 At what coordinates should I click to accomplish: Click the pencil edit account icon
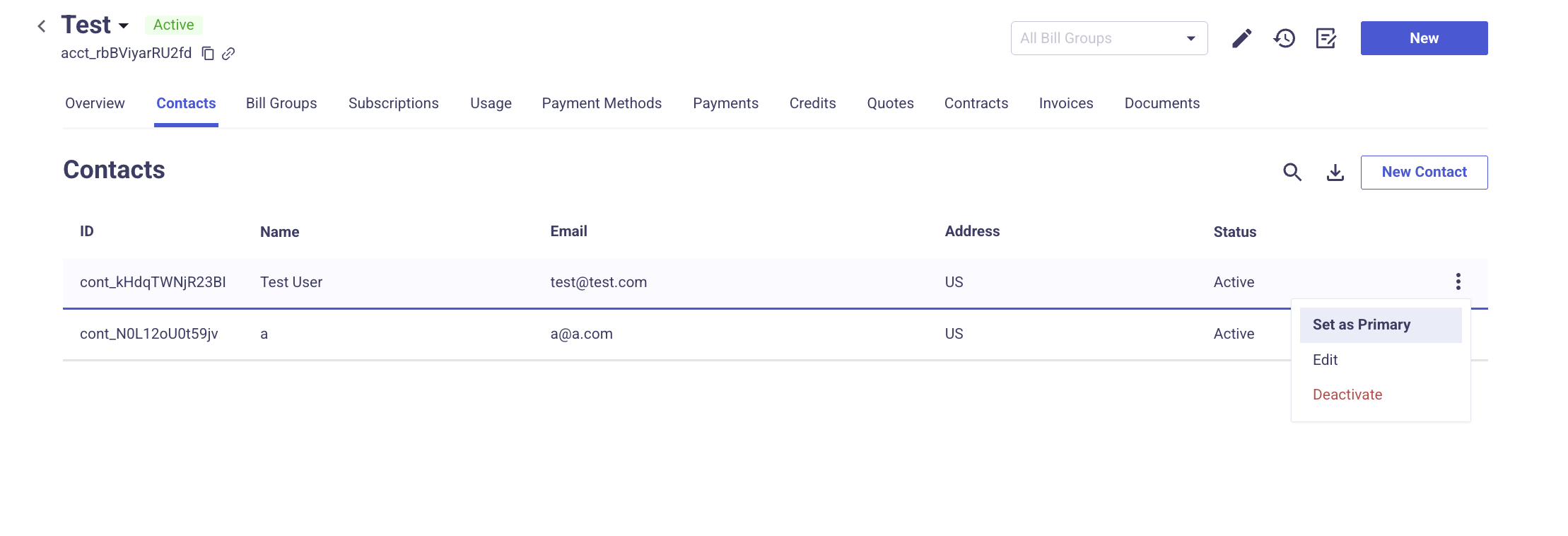tap(1242, 38)
